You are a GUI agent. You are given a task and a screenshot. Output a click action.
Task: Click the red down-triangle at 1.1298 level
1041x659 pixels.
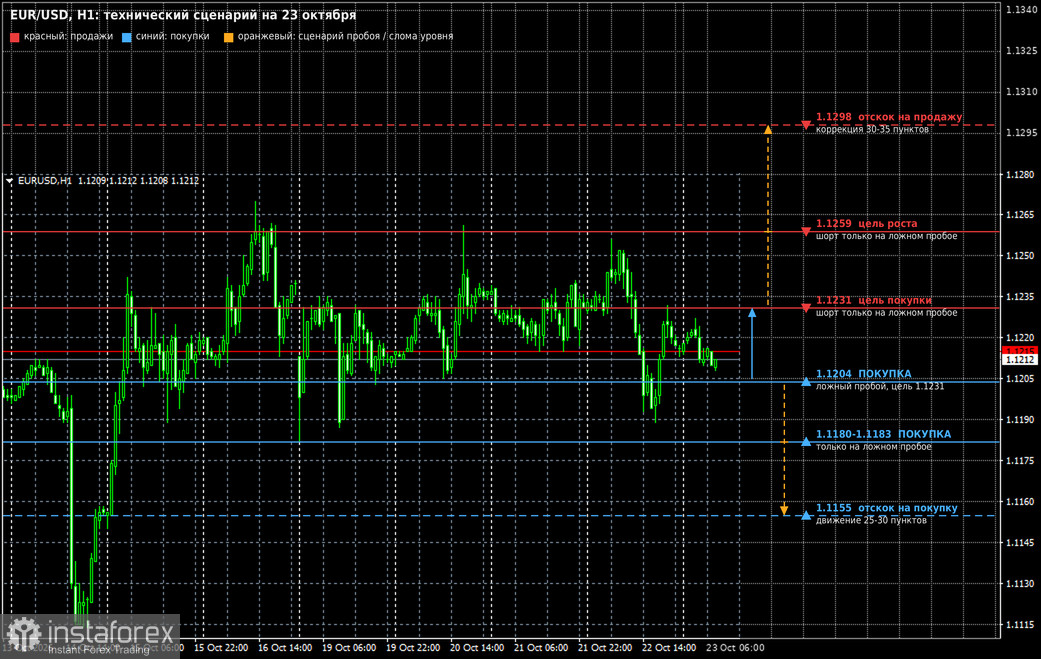(806, 125)
